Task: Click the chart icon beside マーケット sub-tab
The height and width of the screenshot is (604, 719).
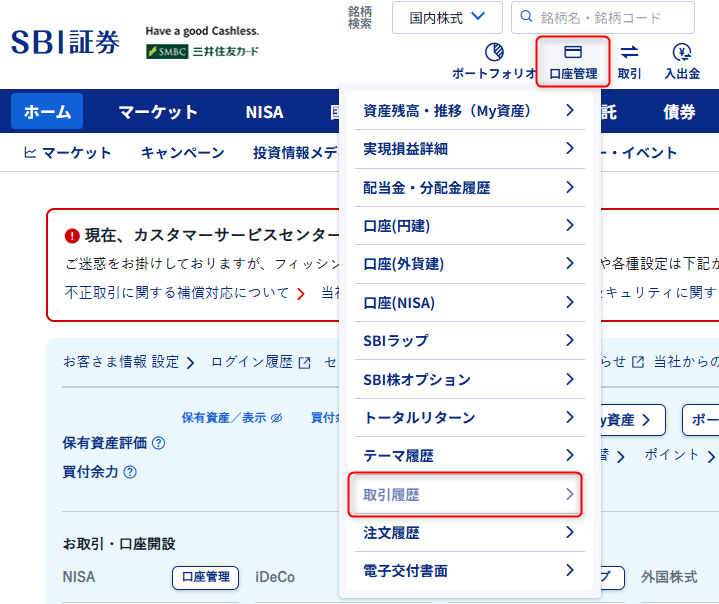Action: coord(30,152)
